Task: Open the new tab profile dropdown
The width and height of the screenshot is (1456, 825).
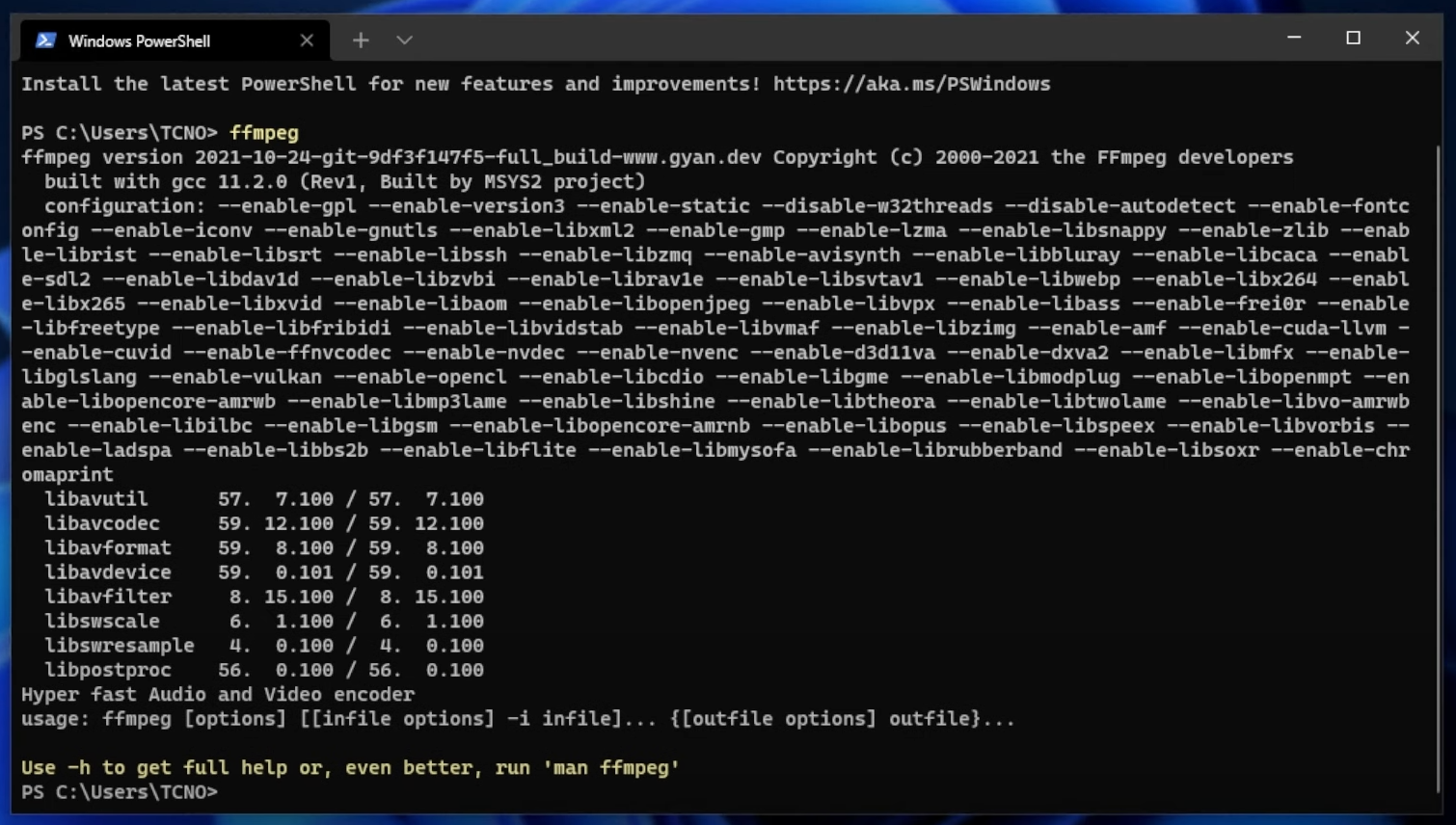Action: (404, 40)
